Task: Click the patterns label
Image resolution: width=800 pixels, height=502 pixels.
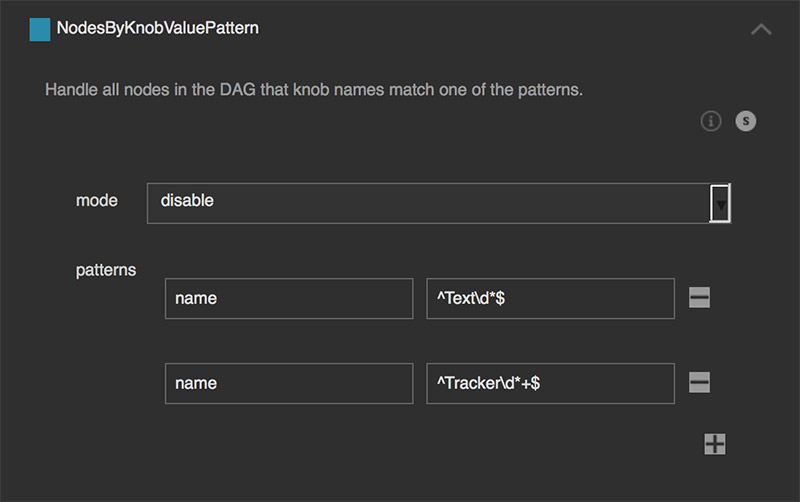Action: coord(106,270)
